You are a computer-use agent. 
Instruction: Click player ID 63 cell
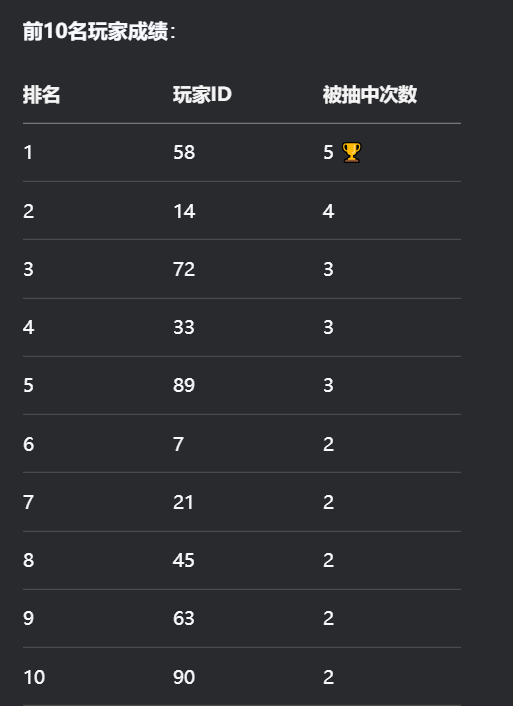click(x=184, y=618)
